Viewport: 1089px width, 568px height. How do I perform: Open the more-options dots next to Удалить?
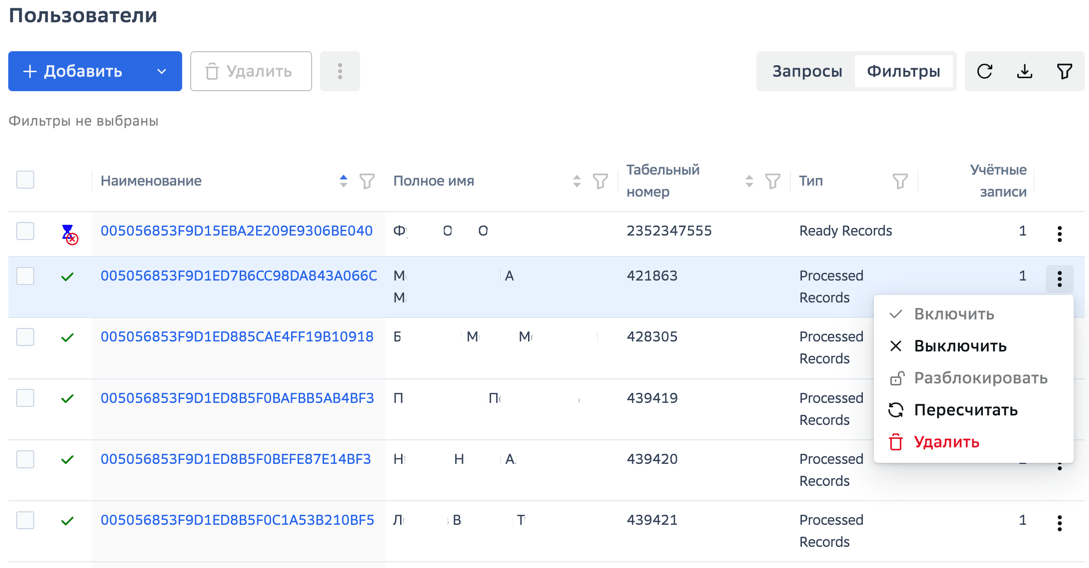[x=340, y=71]
